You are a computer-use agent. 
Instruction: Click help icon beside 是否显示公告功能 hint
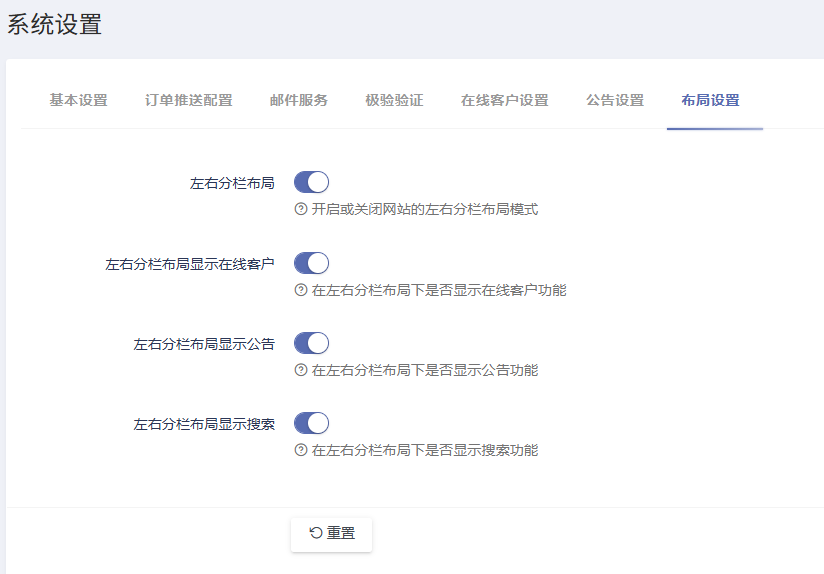pyautogui.click(x=300, y=370)
